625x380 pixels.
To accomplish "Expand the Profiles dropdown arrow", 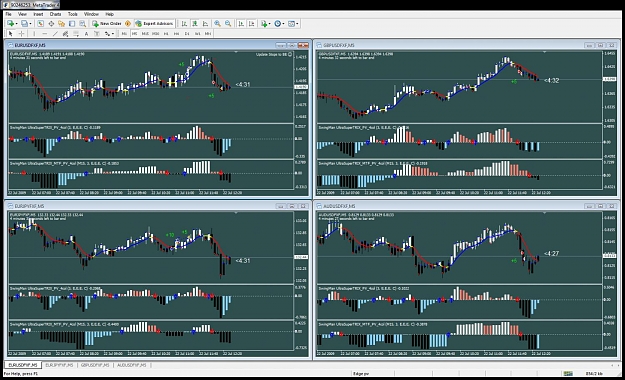I will click(x=30, y=24).
